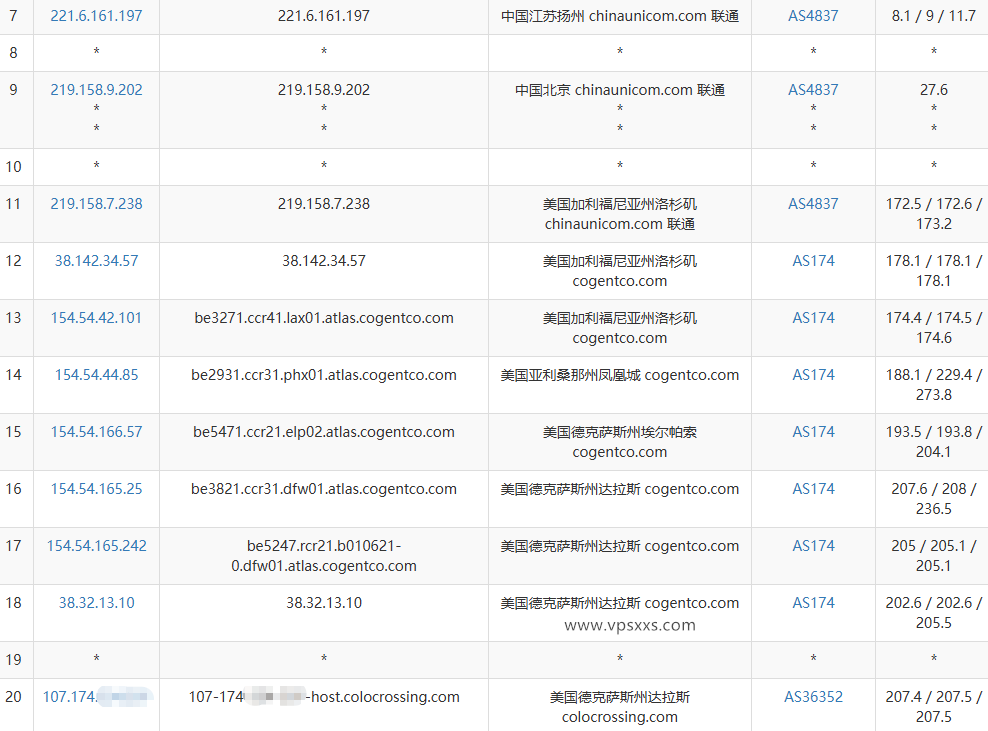Select latency 207.6 / 208 / 236.5

[933, 499]
